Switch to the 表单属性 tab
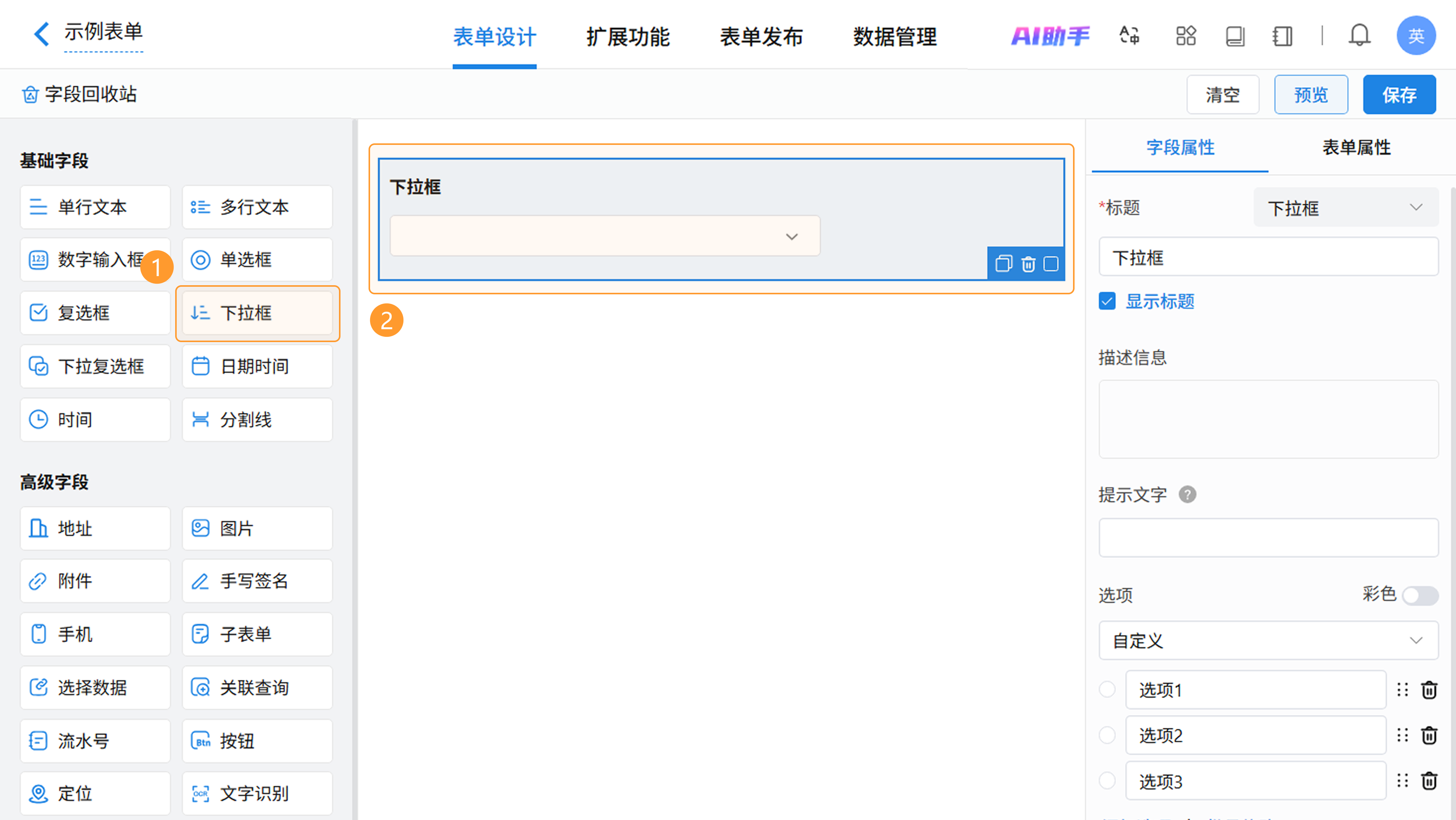 [1356, 148]
